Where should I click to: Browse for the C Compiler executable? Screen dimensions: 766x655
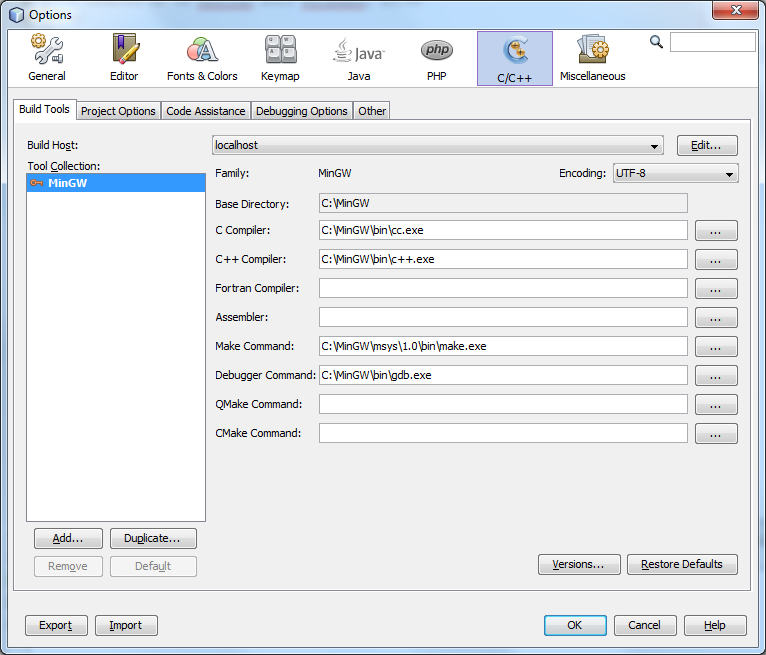(x=716, y=231)
